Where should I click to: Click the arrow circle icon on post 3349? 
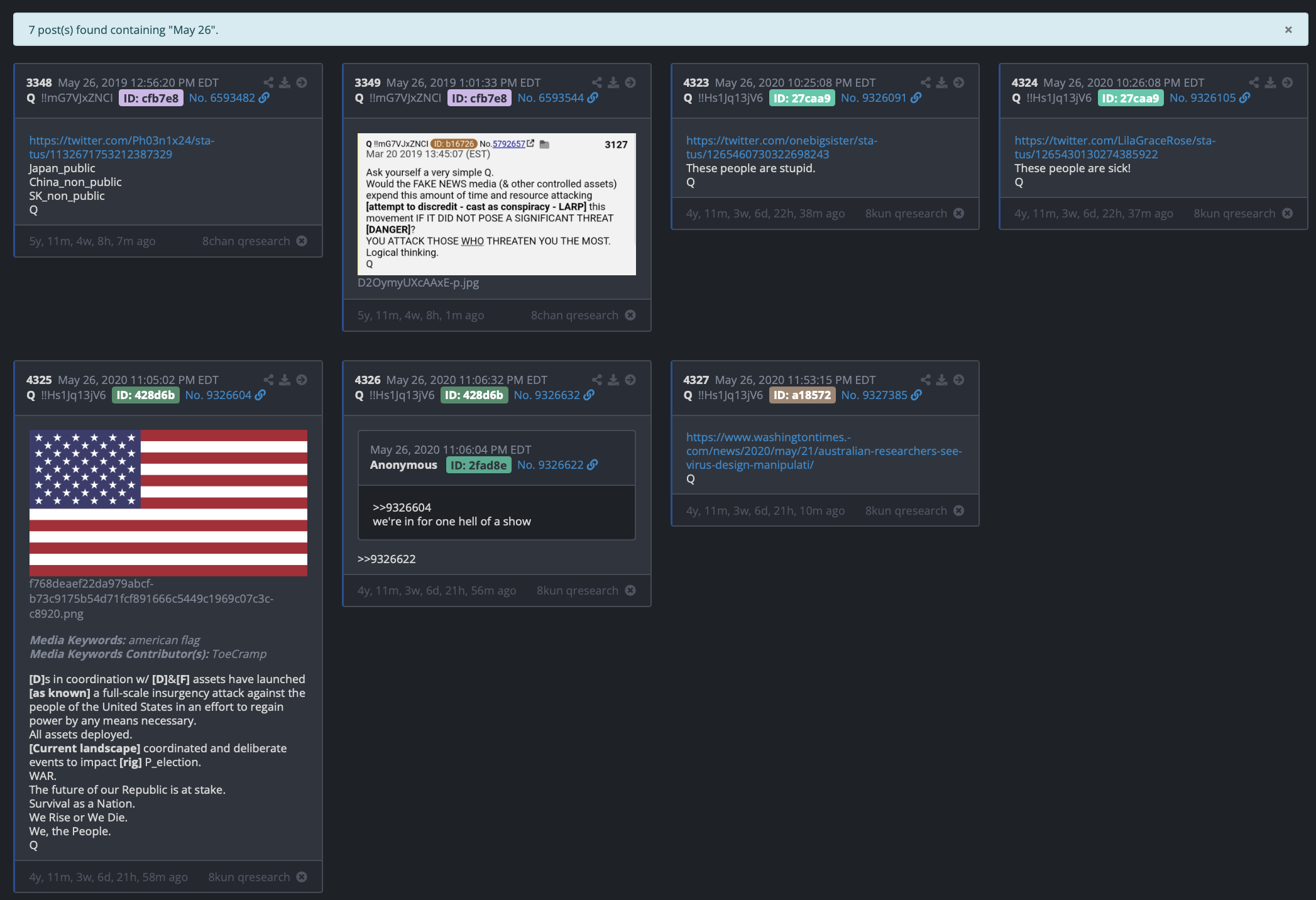(x=630, y=82)
